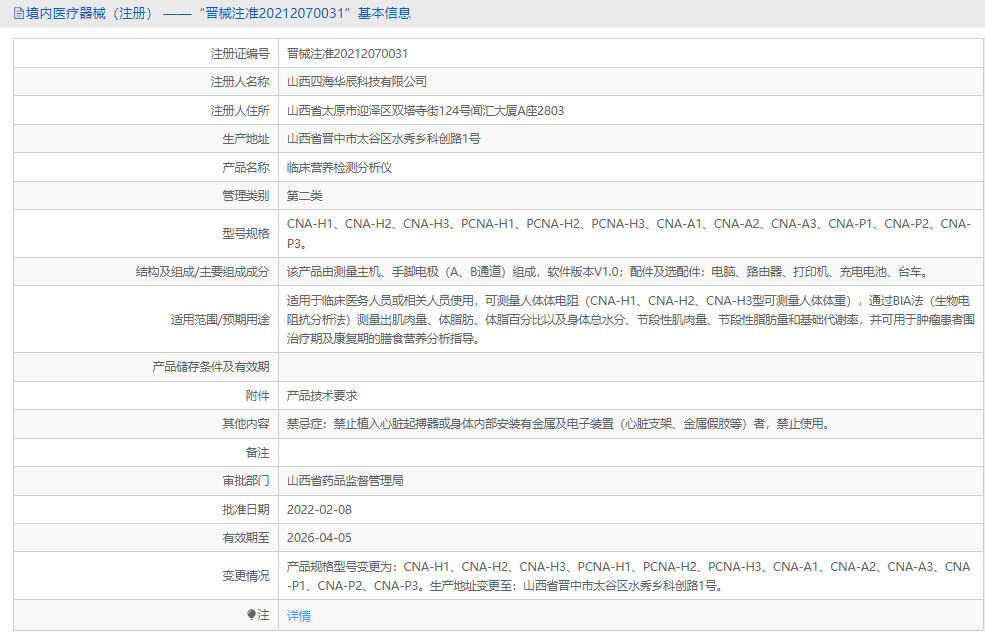985x633 pixels.
Task: Click the 型号规格 value listing CNA-H1 models
Action: click(x=629, y=234)
